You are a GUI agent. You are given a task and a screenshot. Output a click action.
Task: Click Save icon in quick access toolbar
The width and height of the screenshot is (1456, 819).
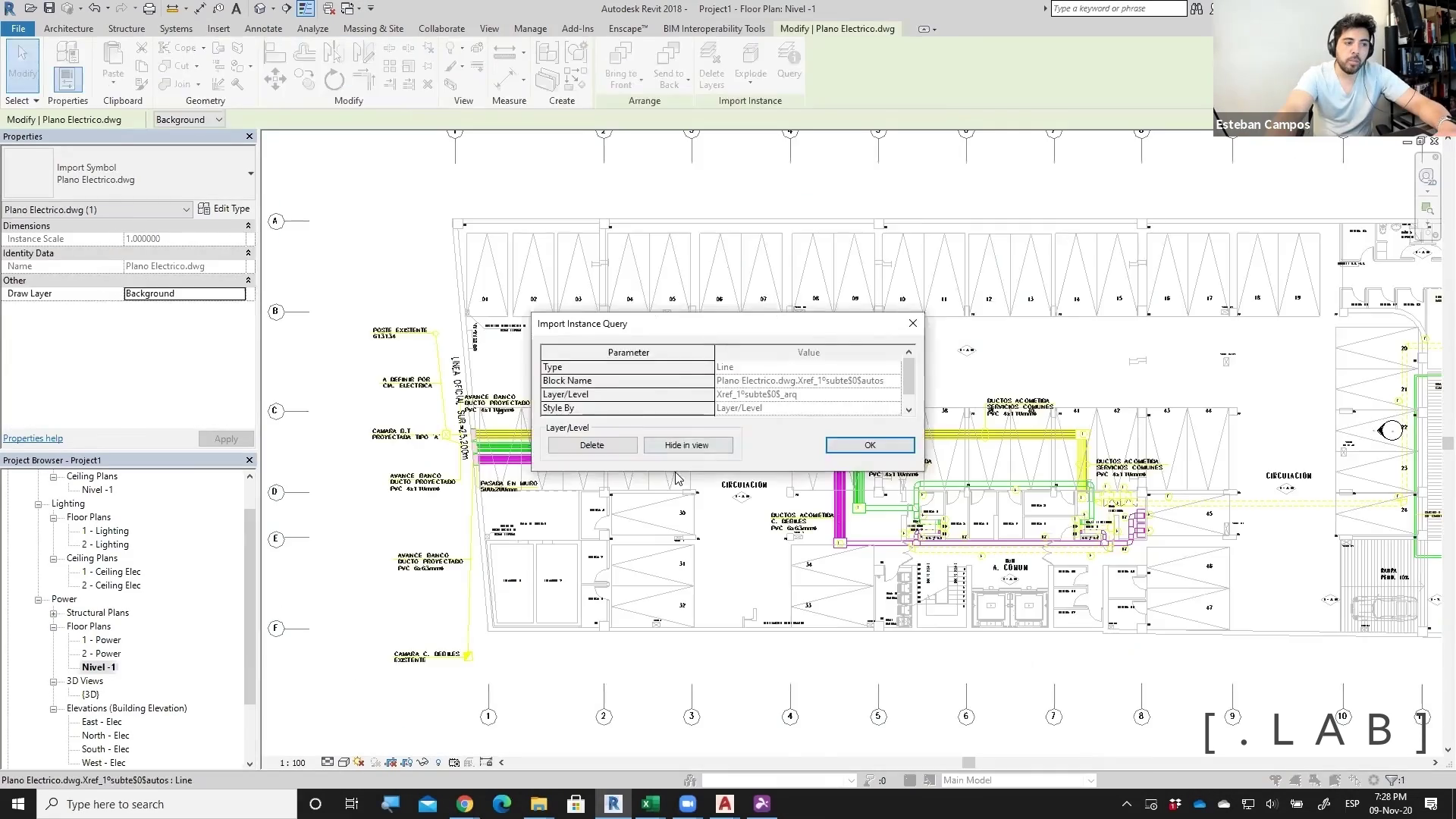[x=49, y=8]
